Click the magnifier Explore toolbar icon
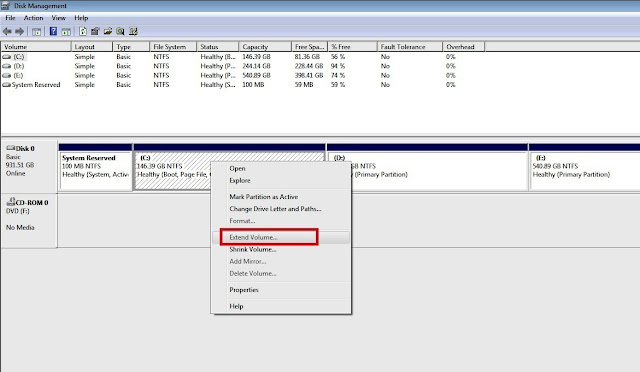 coord(120,31)
